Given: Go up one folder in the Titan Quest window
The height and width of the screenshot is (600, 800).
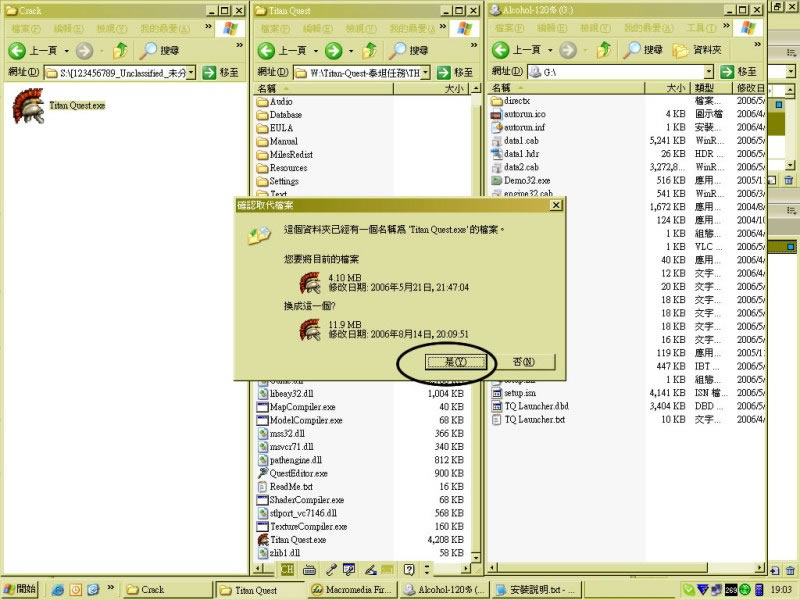Looking at the screenshot, I should coord(369,50).
